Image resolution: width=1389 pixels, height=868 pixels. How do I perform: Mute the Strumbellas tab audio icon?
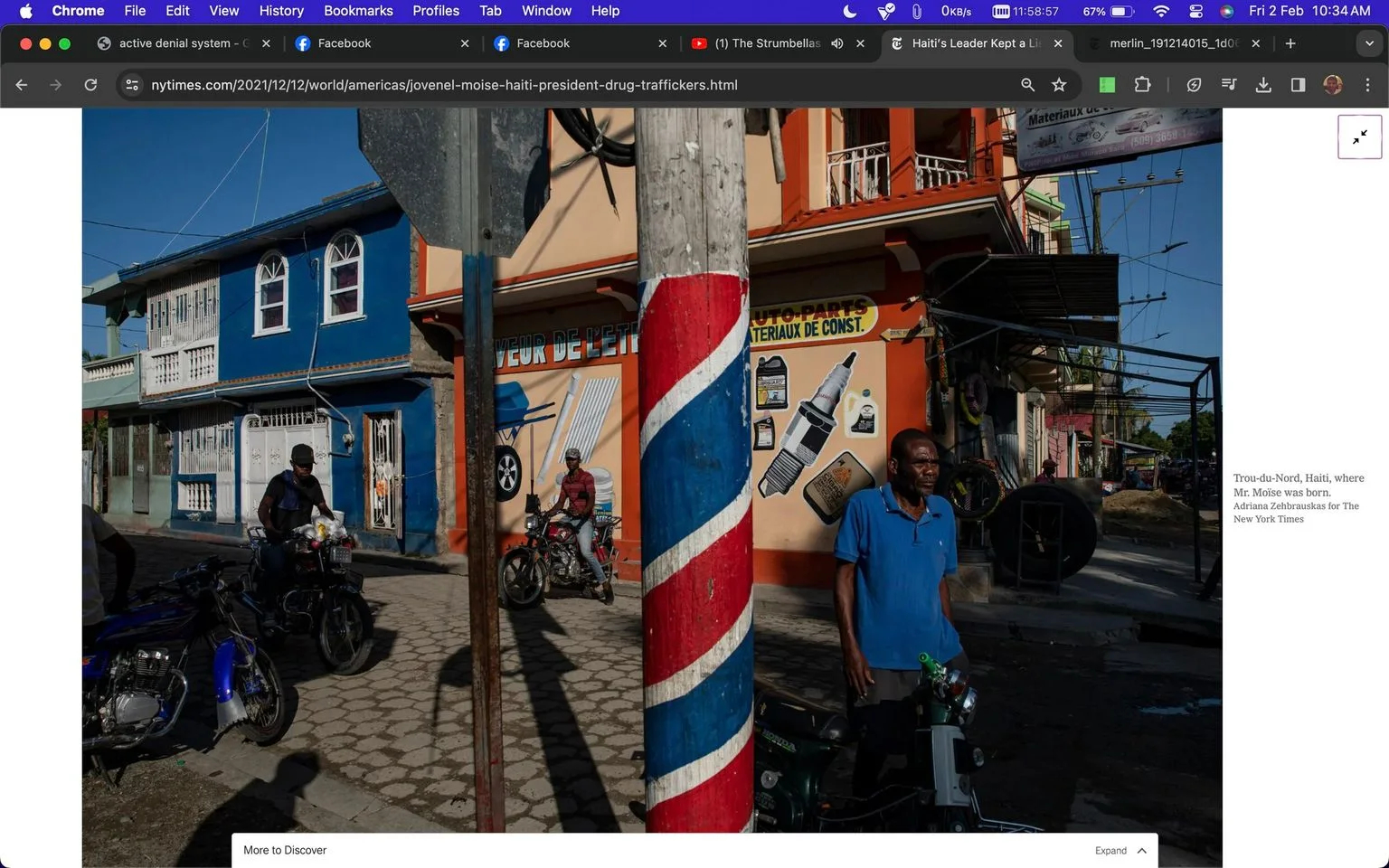[837, 43]
